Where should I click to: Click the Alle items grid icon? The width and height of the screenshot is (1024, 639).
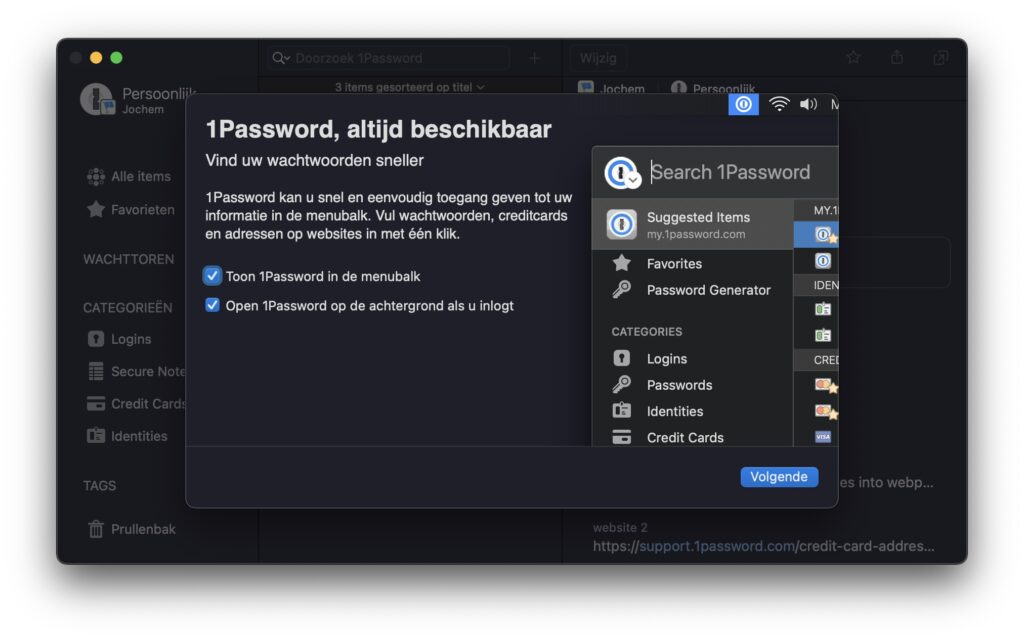(x=96, y=176)
